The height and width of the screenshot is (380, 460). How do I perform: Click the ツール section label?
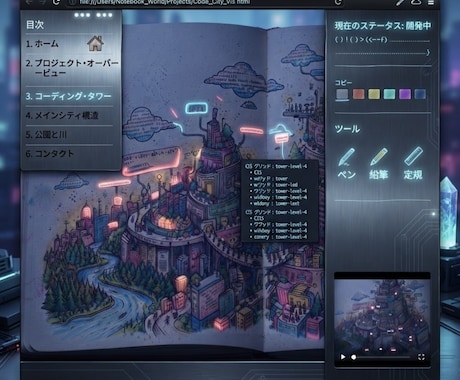point(347,129)
